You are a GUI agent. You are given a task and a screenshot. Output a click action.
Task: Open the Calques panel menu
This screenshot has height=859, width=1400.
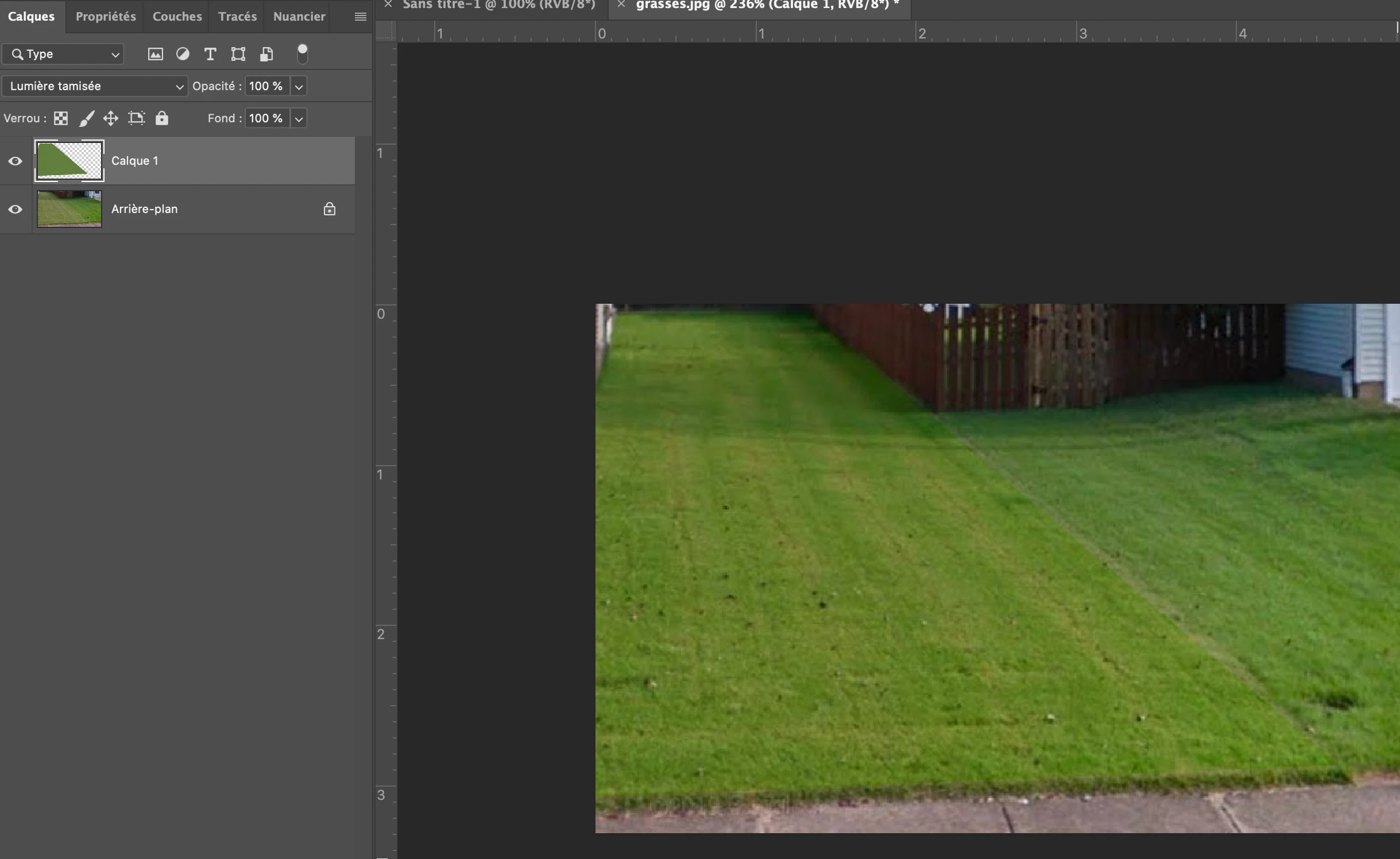pyautogui.click(x=360, y=17)
